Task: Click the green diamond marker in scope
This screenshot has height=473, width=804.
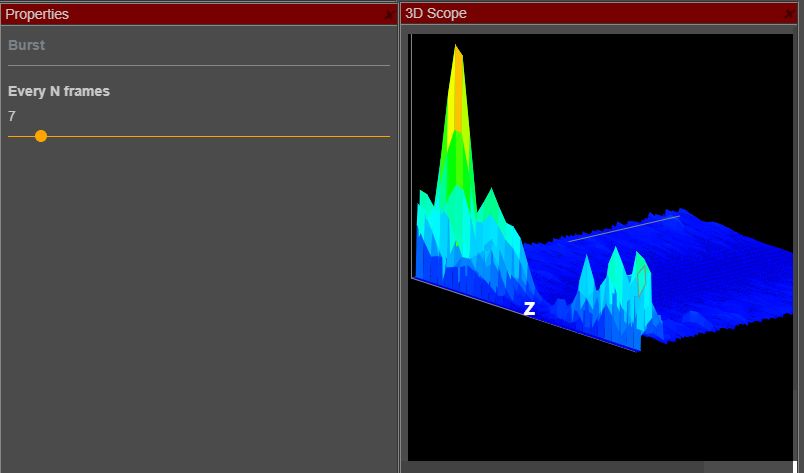Action: [641, 281]
